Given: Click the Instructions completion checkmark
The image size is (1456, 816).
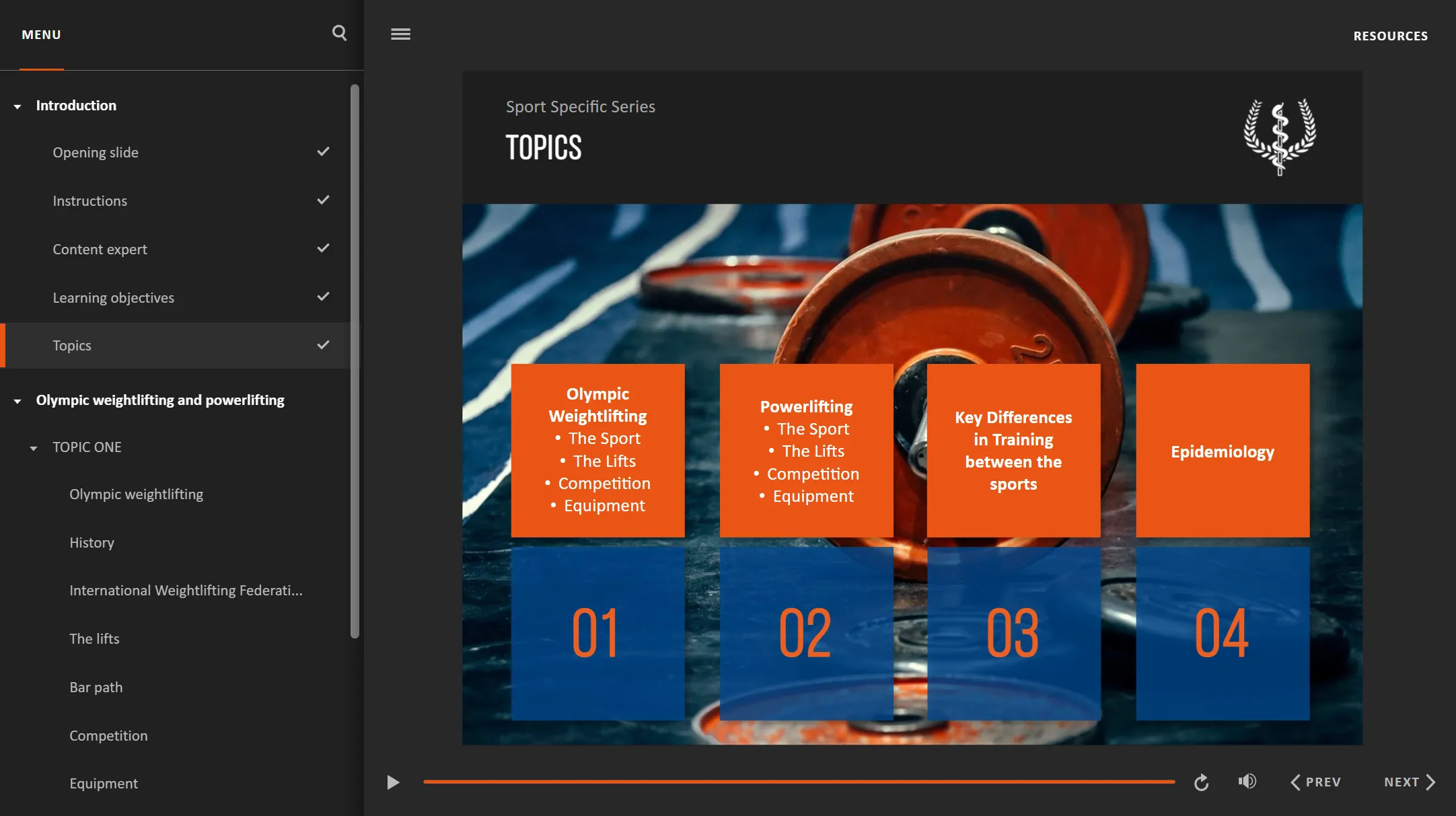Looking at the screenshot, I should 323,200.
